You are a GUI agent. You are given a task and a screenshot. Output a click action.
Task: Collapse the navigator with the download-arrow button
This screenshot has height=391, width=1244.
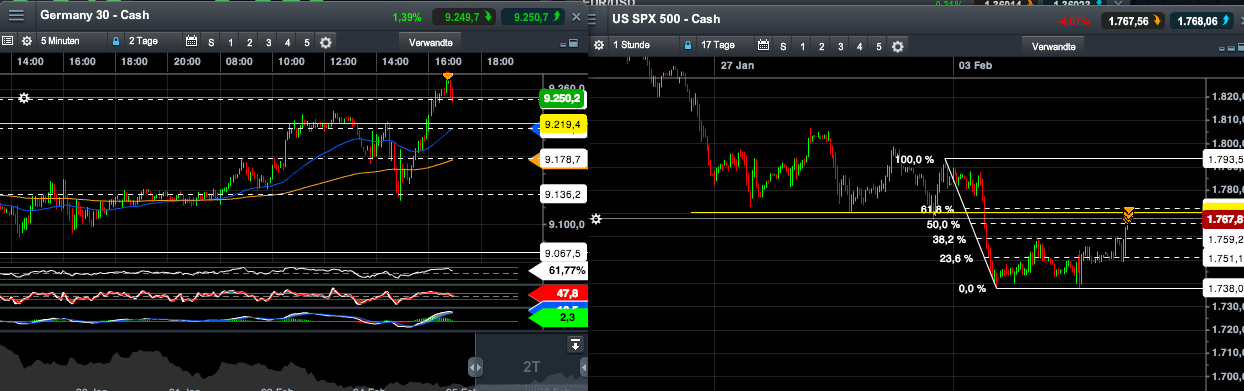(575, 345)
